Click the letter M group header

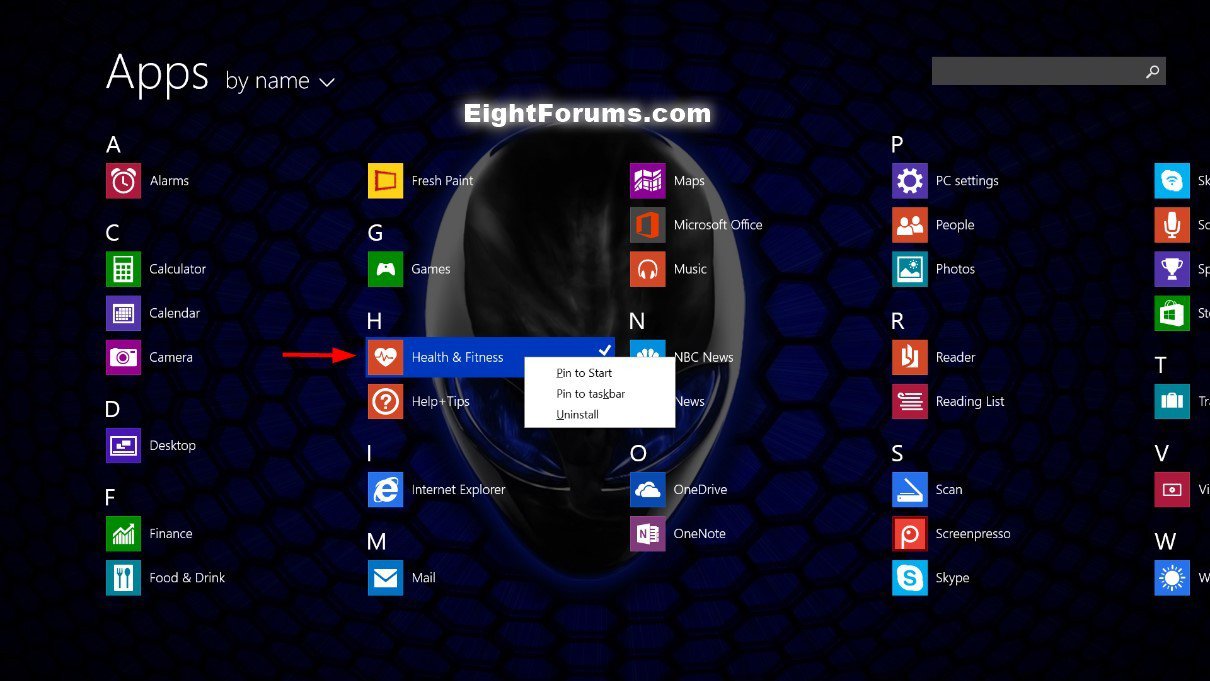[x=376, y=542]
